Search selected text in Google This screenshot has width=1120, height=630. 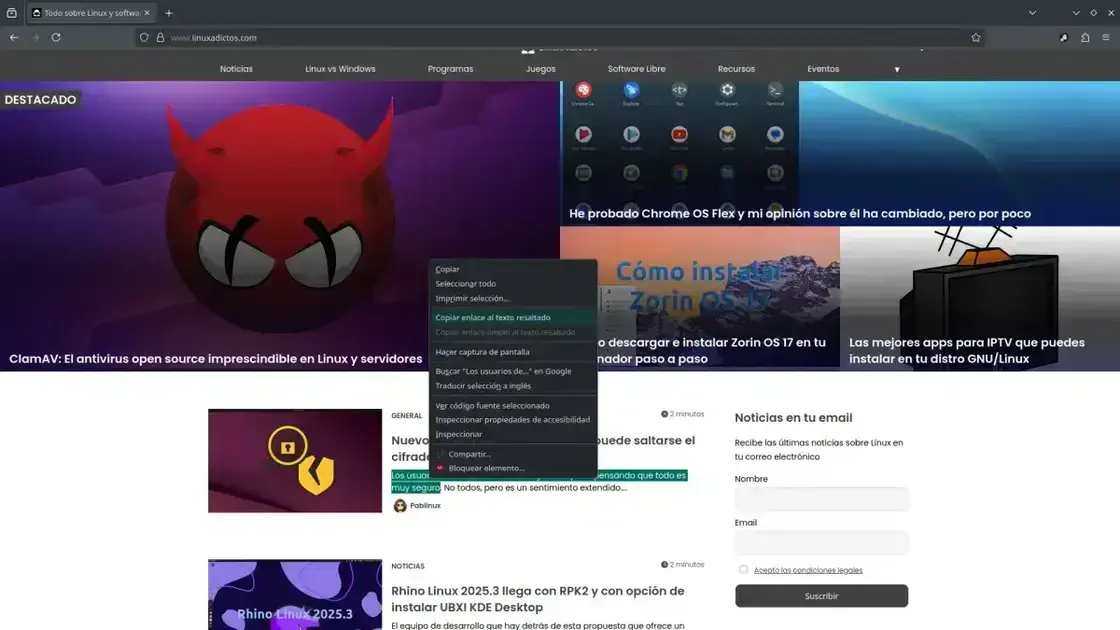(513, 371)
